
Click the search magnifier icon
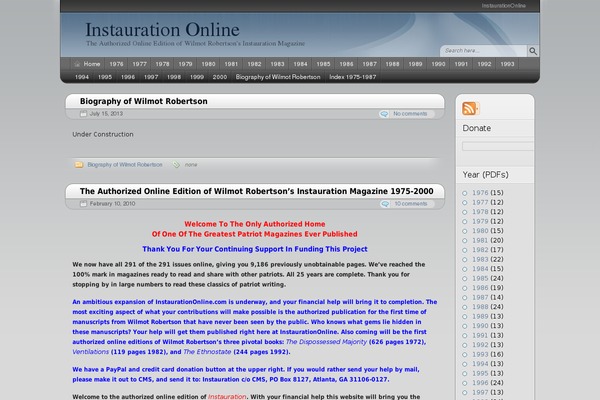point(533,51)
